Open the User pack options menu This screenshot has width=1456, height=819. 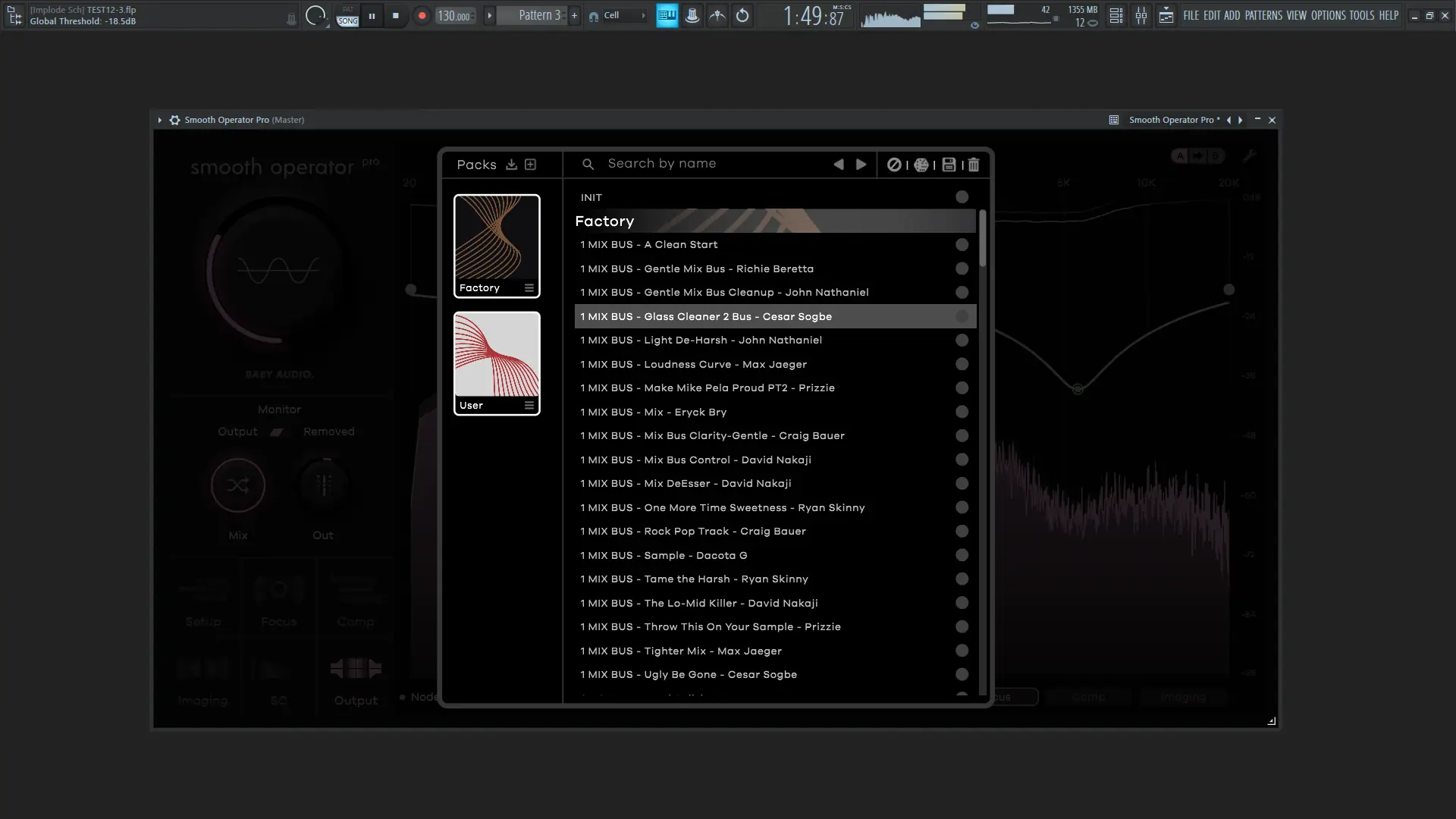coord(529,406)
